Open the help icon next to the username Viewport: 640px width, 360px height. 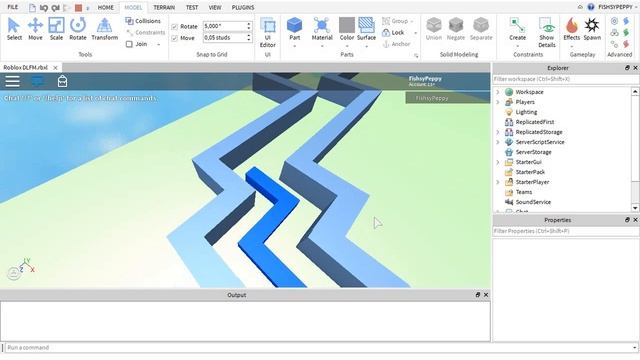coord(591,7)
